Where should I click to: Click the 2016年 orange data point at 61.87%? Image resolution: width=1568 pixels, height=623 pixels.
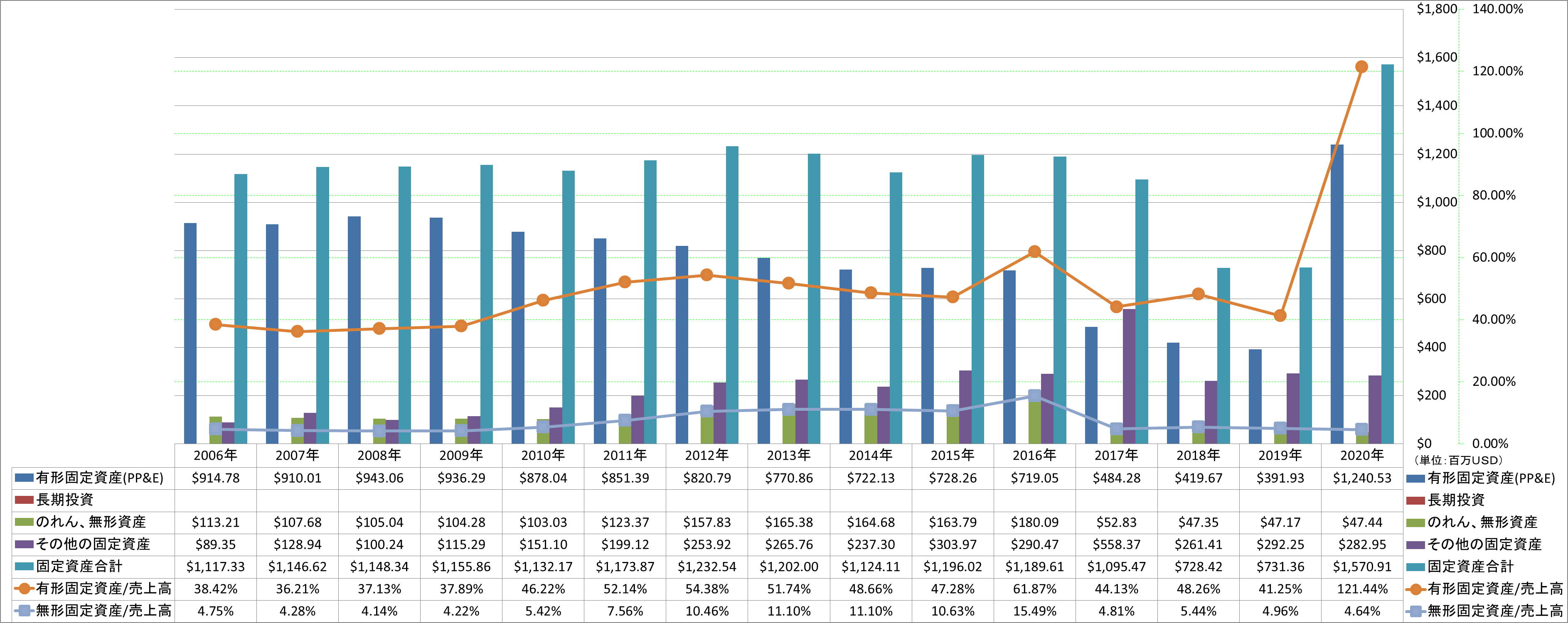click(x=1034, y=252)
